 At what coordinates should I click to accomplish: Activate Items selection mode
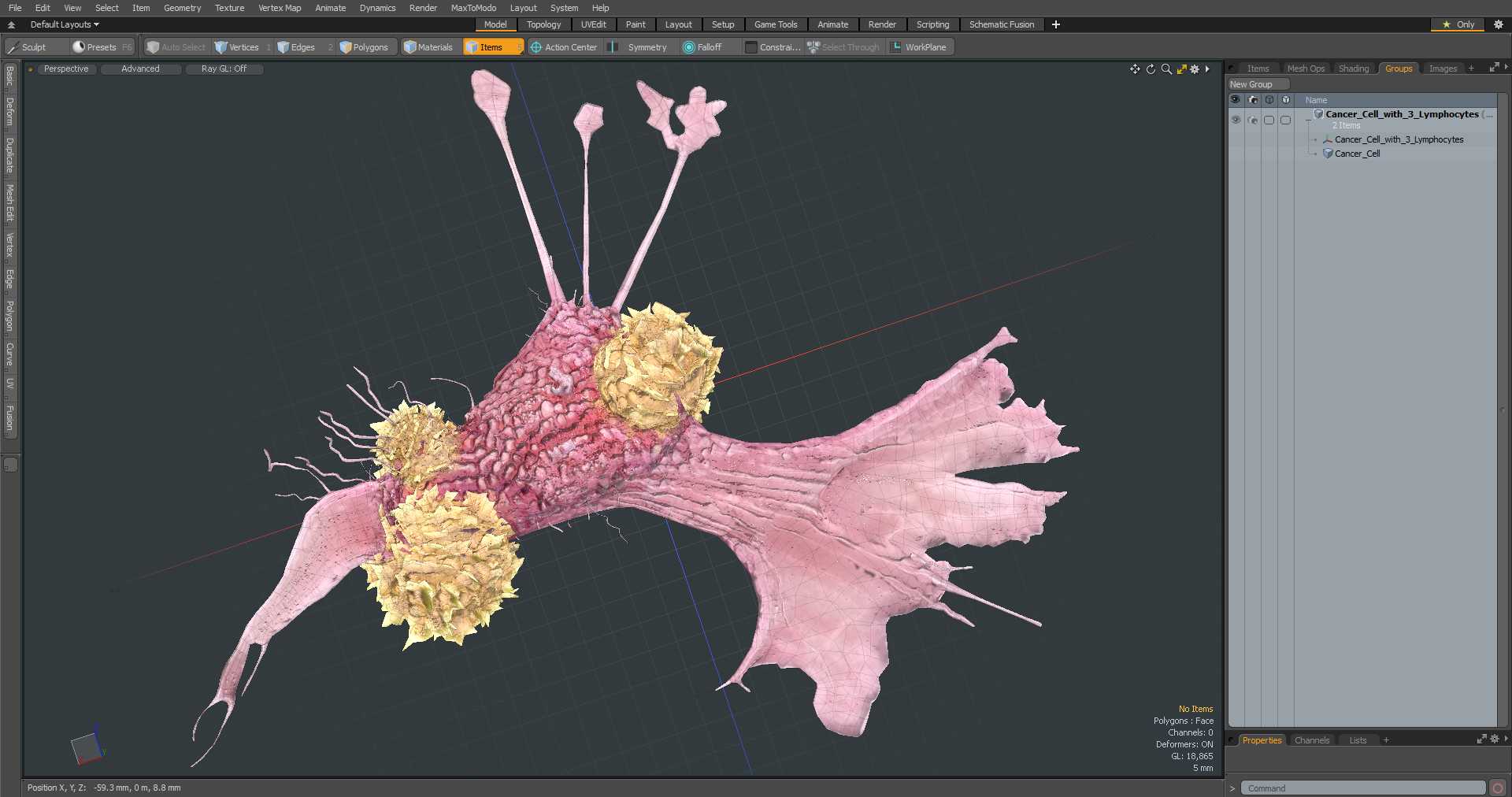click(492, 47)
